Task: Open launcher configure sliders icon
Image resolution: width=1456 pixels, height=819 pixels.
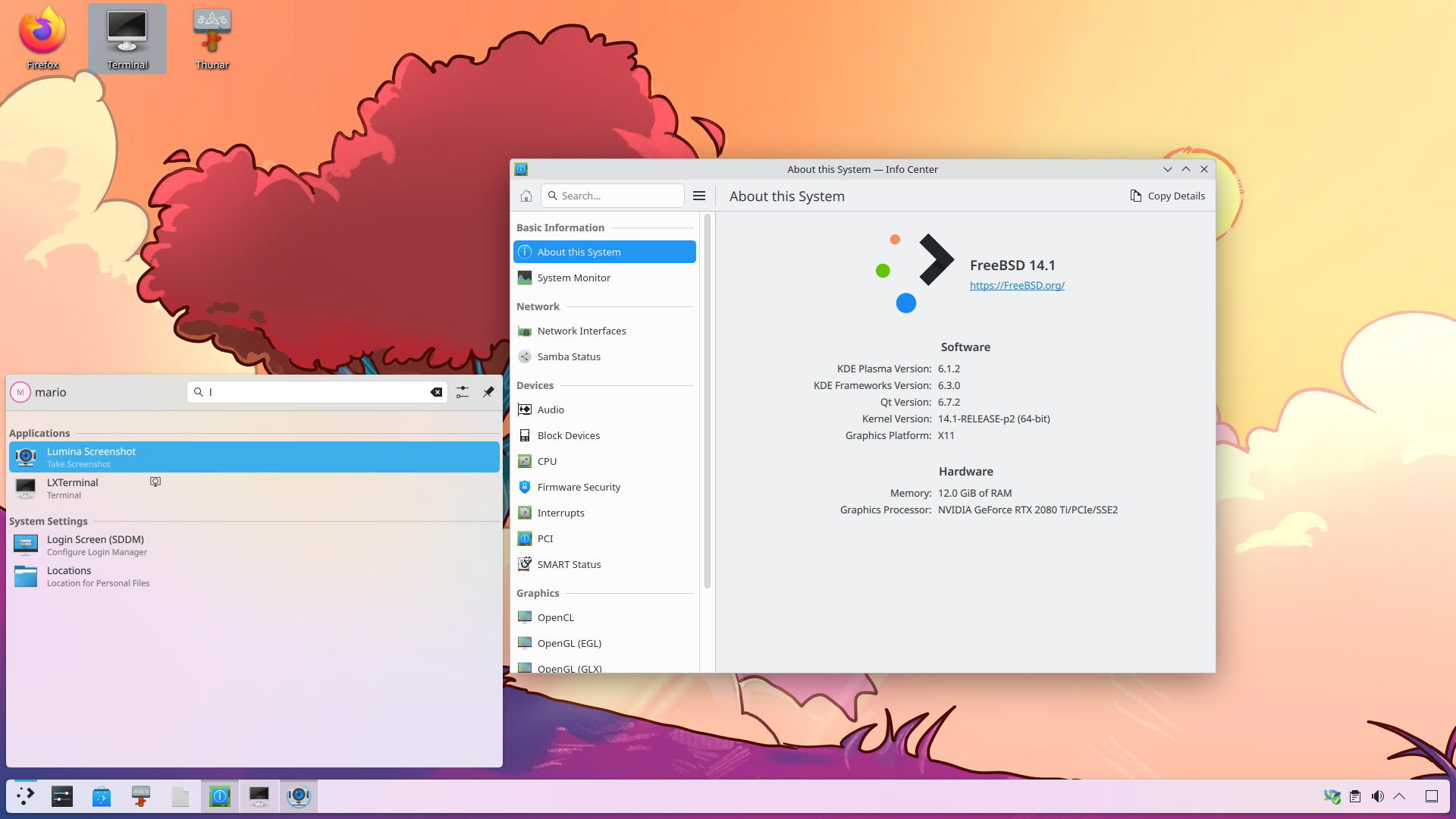Action: point(463,392)
